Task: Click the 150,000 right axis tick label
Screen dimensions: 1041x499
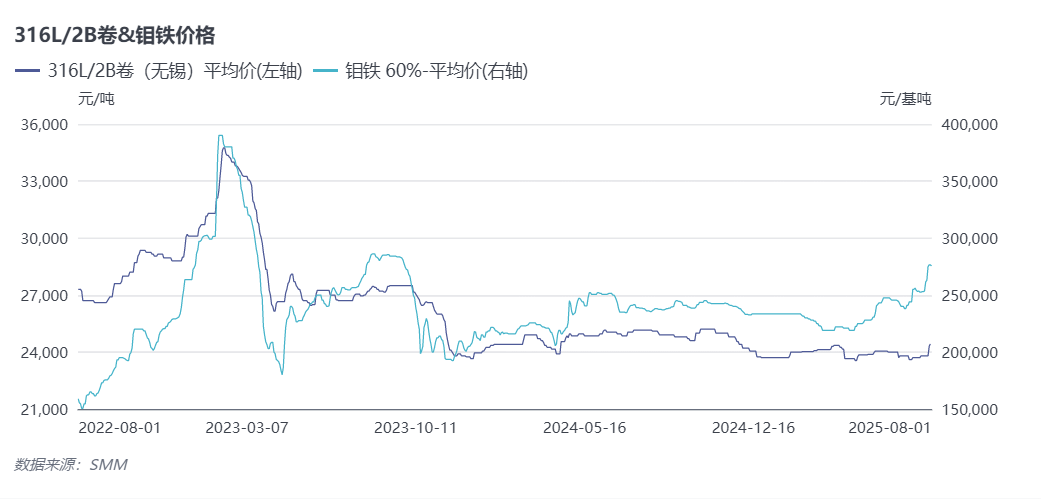Action: tap(968, 410)
